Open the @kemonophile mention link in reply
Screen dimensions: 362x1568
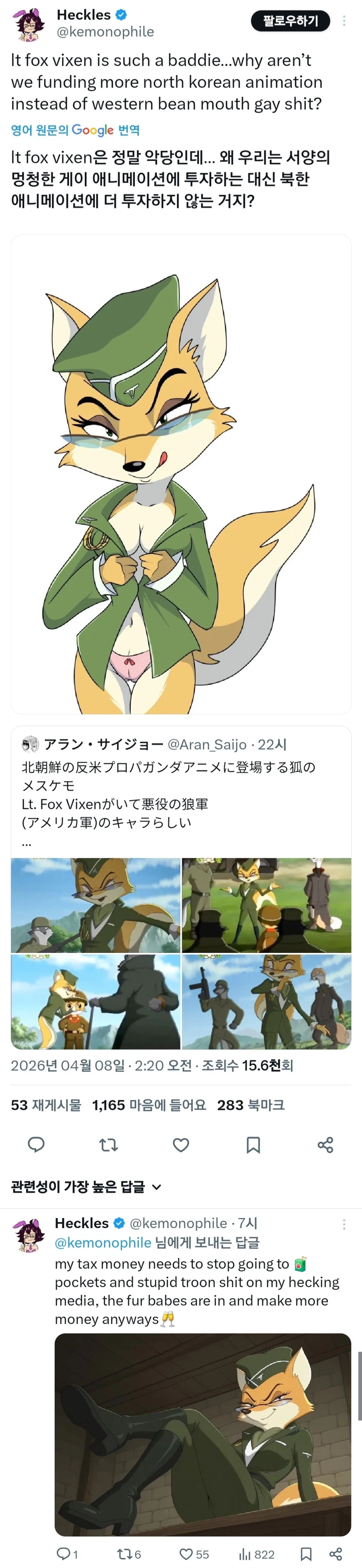[103, 1242]
